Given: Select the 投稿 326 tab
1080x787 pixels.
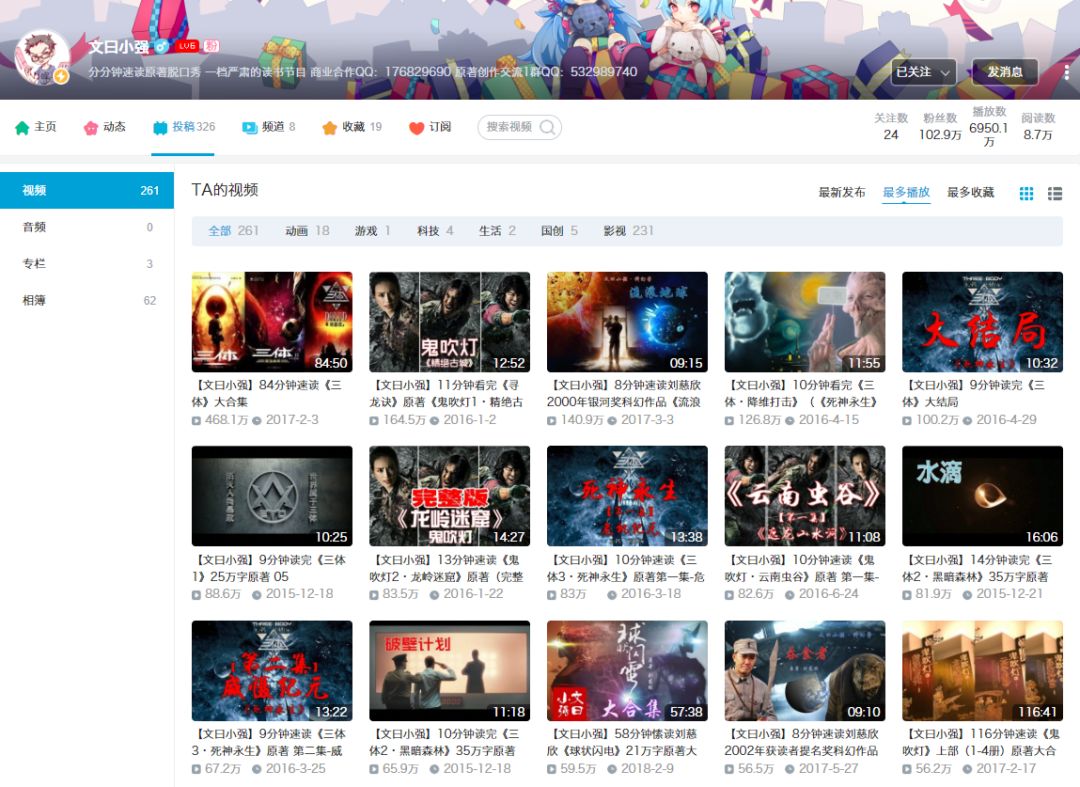Looking at the screenshot, I should 184,127.
